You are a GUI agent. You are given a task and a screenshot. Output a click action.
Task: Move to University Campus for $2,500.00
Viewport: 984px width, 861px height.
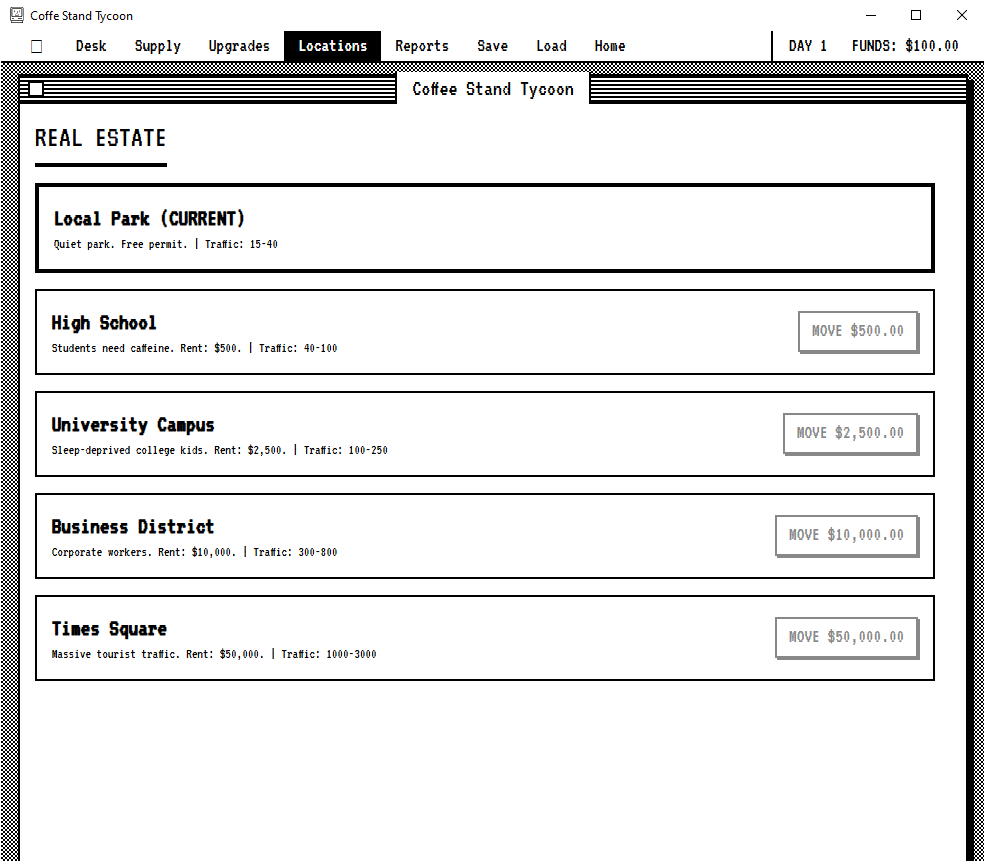(x=850, y=433)
